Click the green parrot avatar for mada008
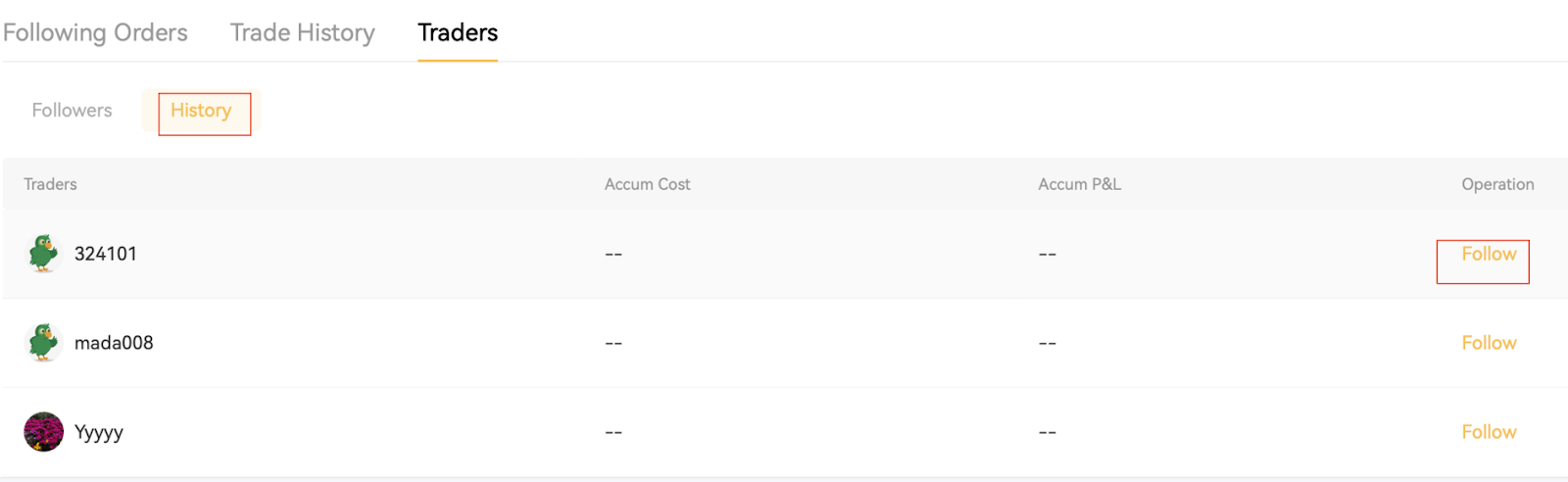Screen dimensions: 1568x482 pyautogui.click(x=43, y=343)
